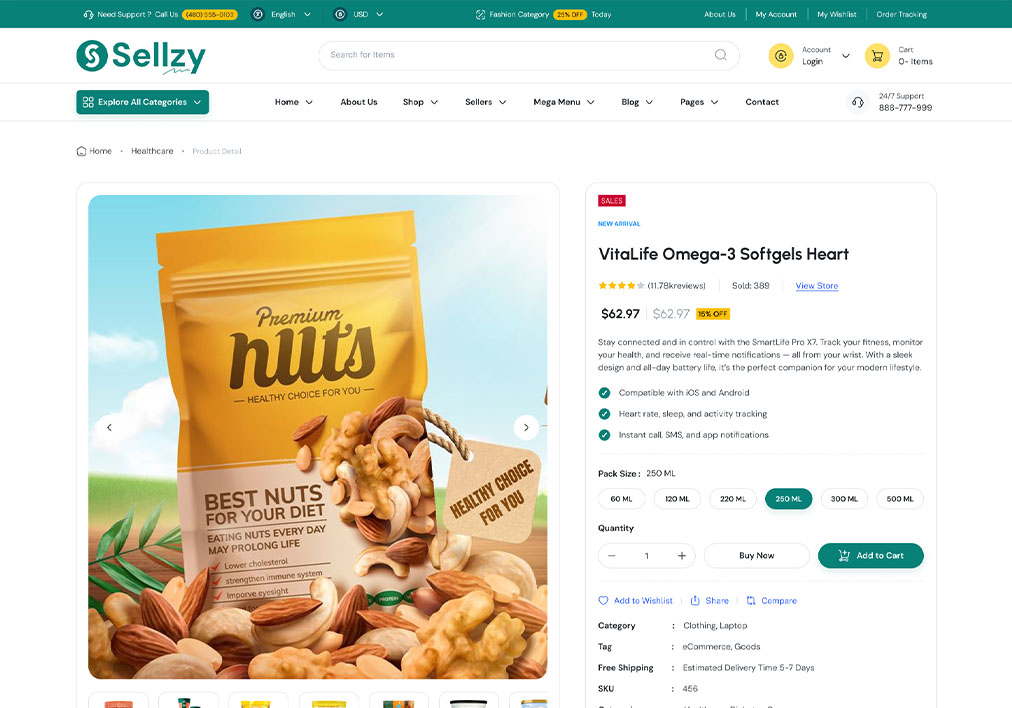Go to previous product image arrow
The image size is (1012, 708).
[109, 427]
